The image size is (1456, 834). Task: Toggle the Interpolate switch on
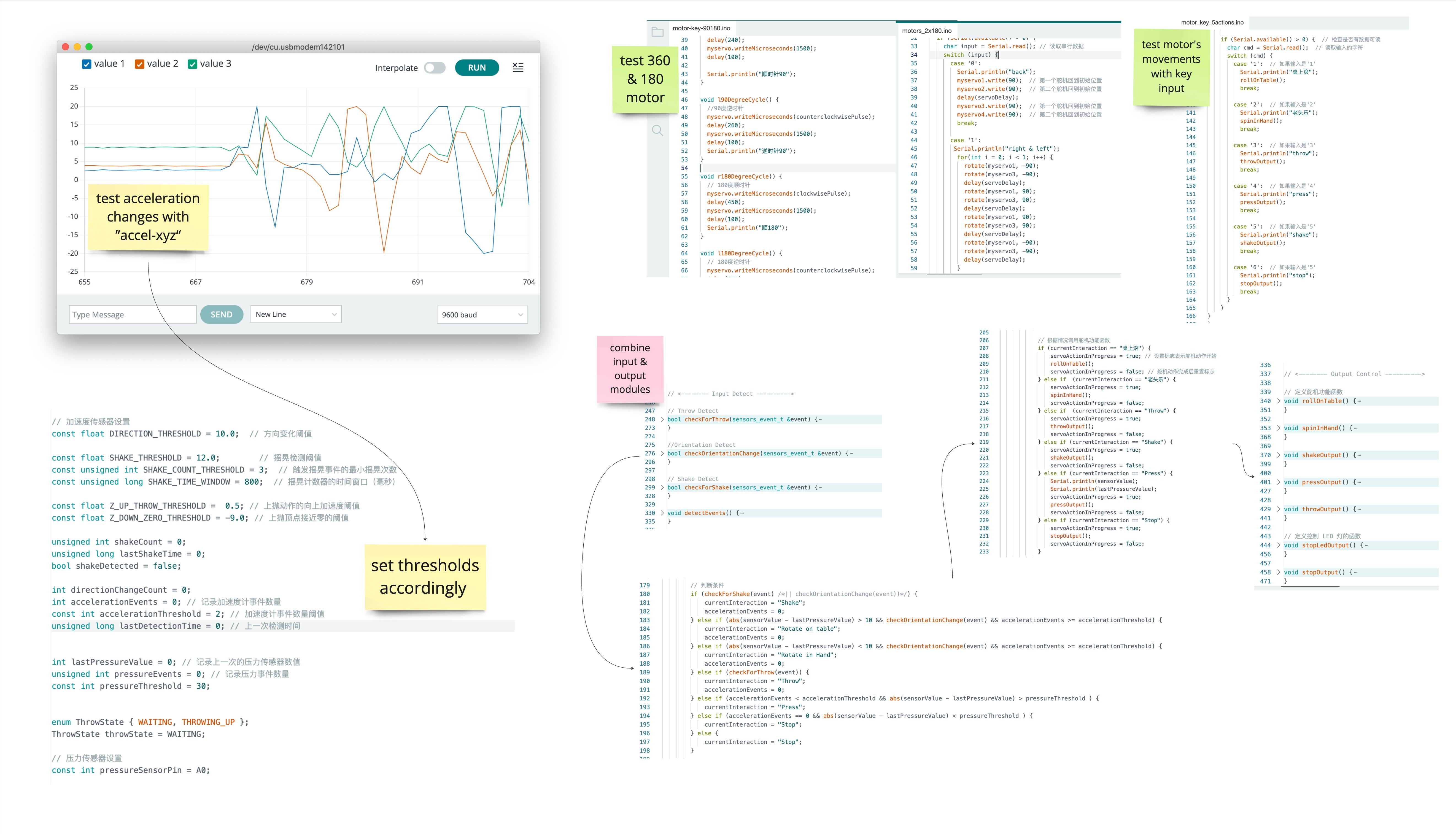point(435,68)
